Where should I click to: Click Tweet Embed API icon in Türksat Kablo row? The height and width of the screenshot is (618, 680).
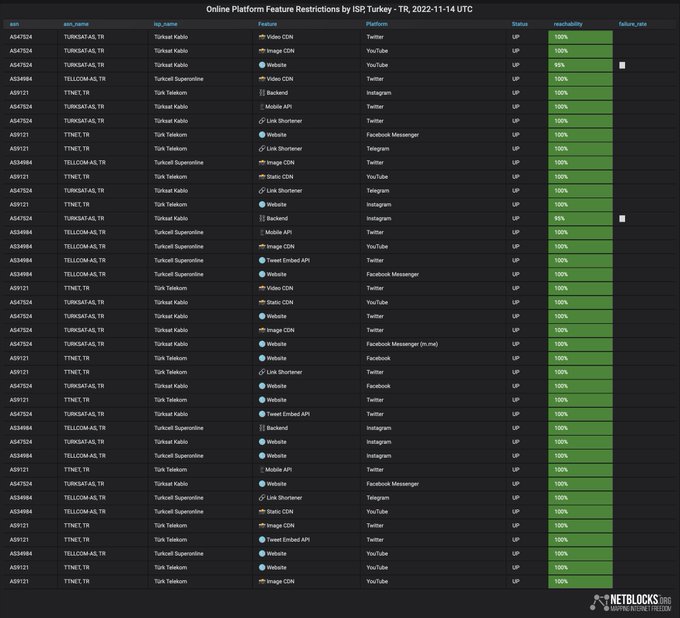pyautogui.click(x=262, y=414)
